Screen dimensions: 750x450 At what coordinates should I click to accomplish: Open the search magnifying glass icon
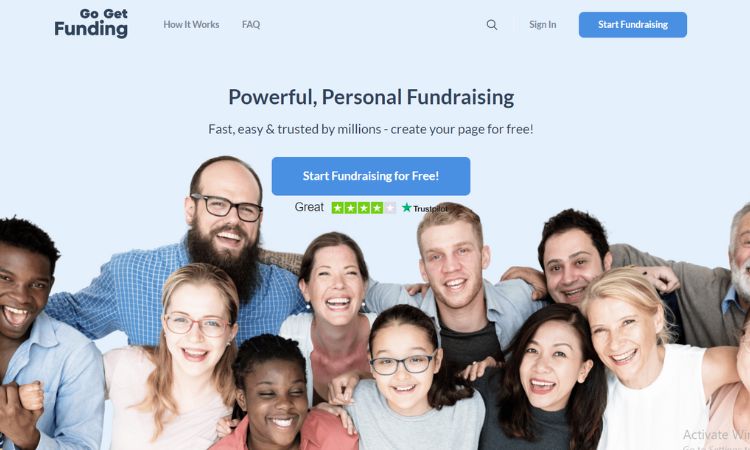[492, 25]
